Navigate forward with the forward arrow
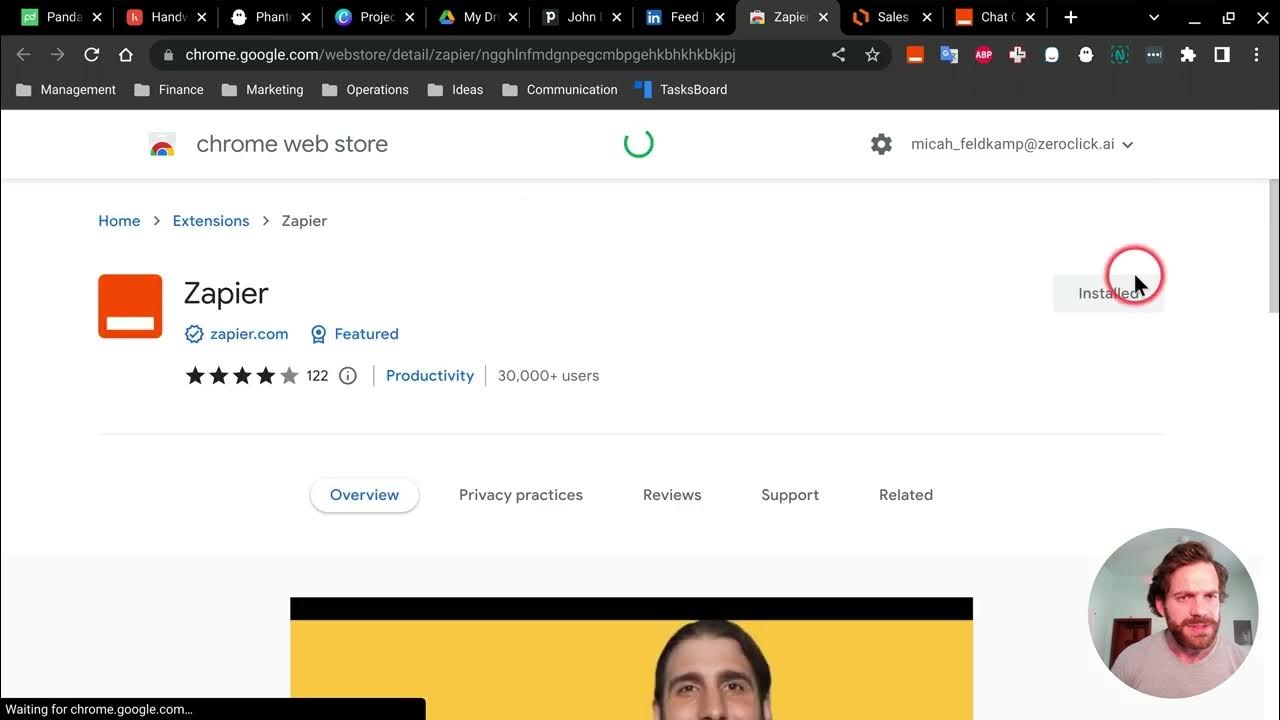 (x=57, y=55)
